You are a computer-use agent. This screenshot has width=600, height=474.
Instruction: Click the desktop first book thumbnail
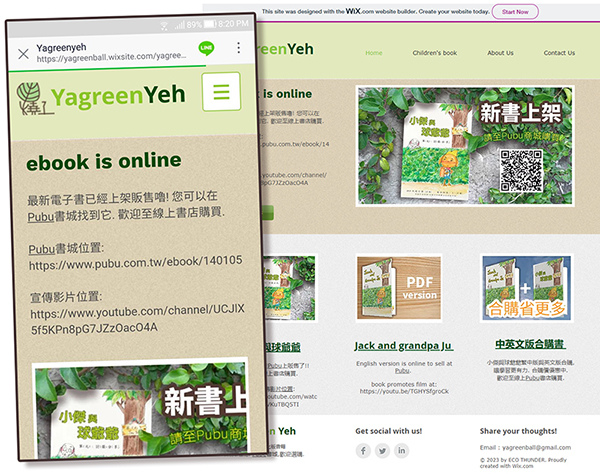point(290,288)
